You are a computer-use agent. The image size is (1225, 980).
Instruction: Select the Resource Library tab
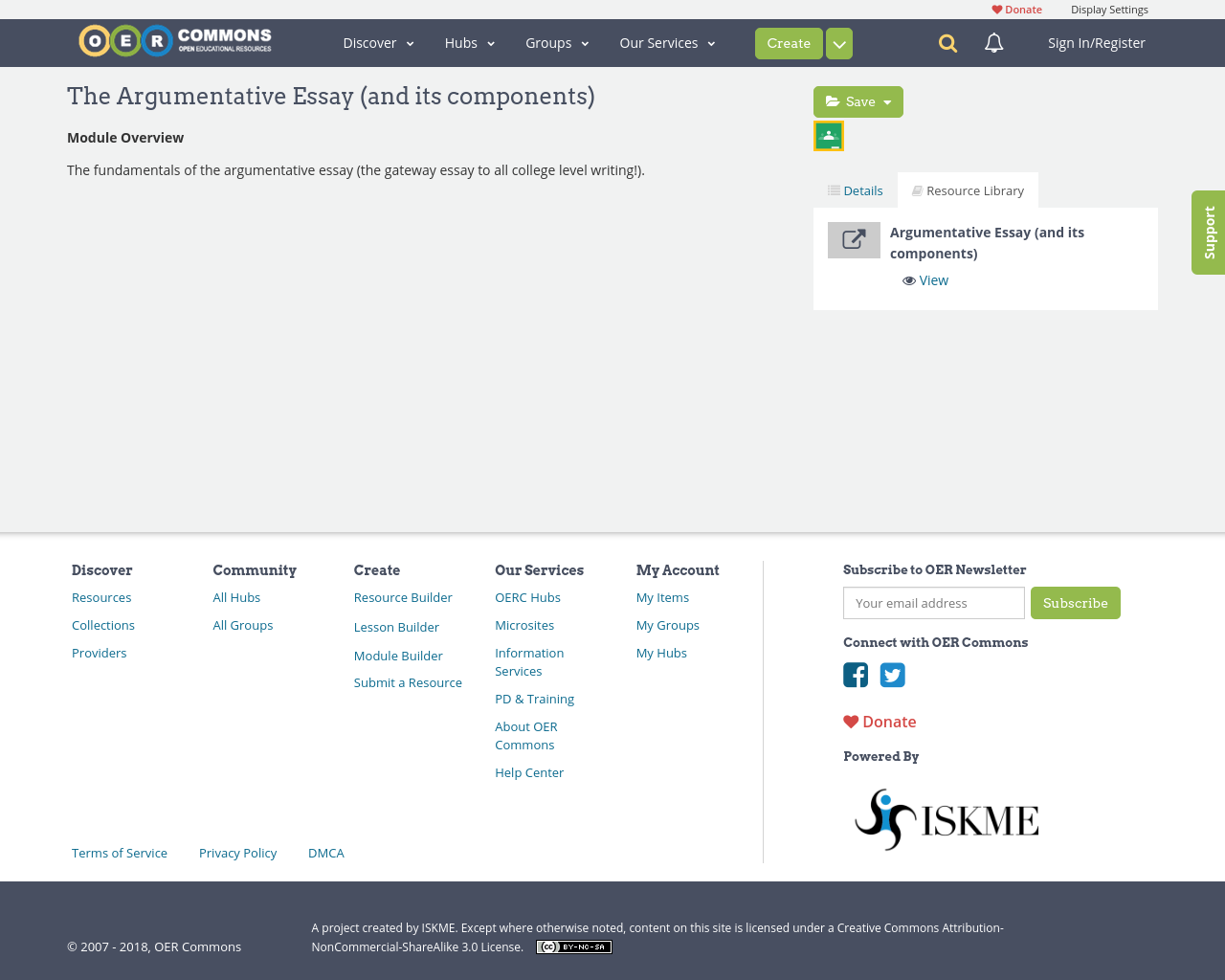(x=968, y=190)
